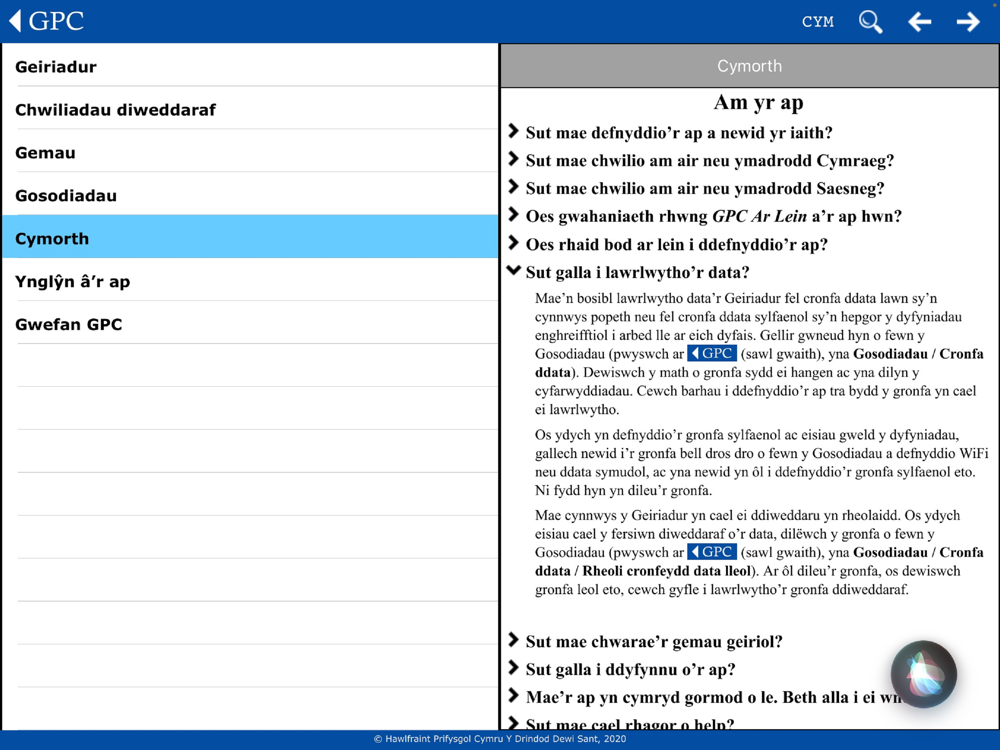Click paragraph starting 'Mae cynnwys y Geiriadur'
The height and width of the screenshot is (750, 1000).
coord(759,552)
